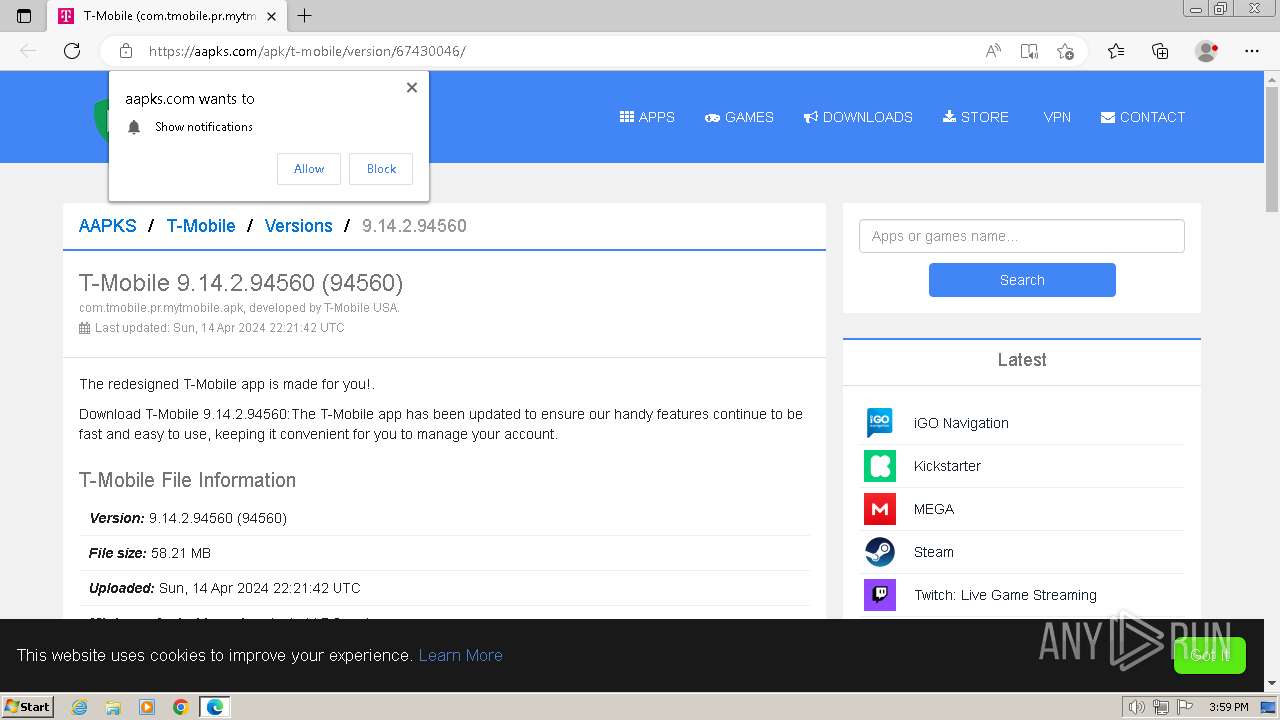
Task: Open File Explorer from taskbar
Action: pos(113,707)
